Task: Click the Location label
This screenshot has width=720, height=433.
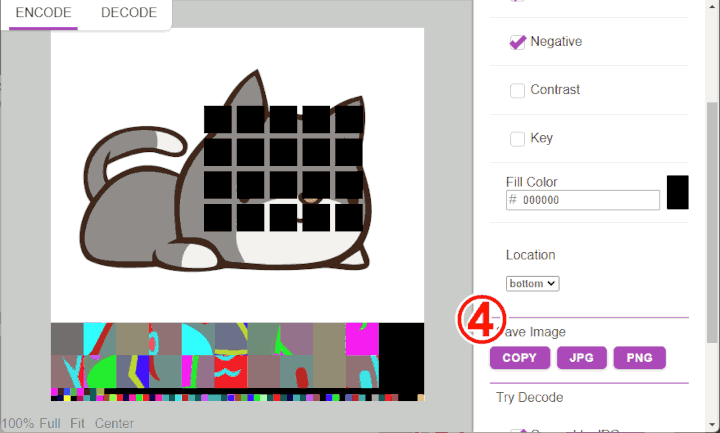Action: click(x=530, y=255)
